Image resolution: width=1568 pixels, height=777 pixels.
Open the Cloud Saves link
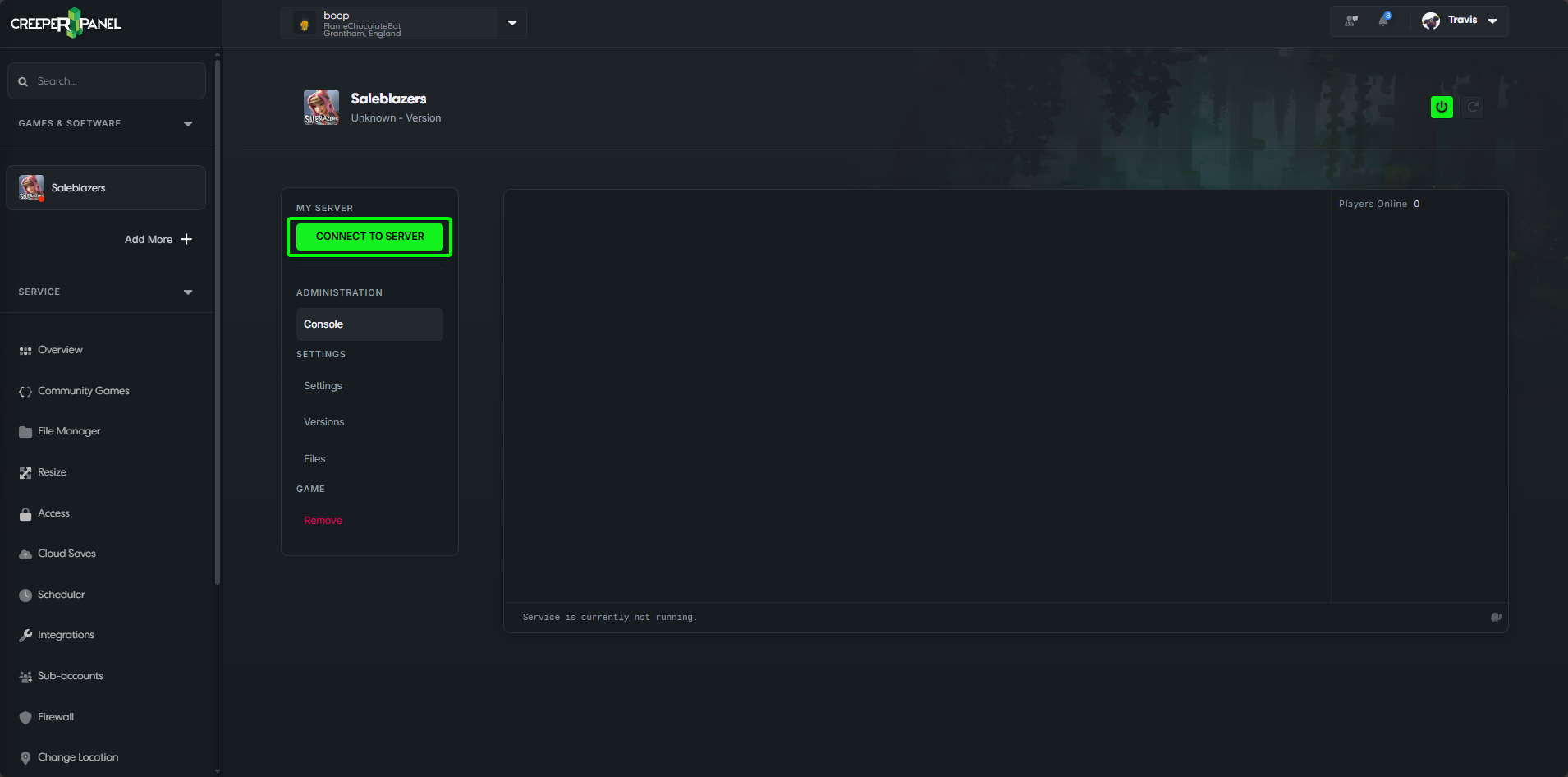click(66, 554)
